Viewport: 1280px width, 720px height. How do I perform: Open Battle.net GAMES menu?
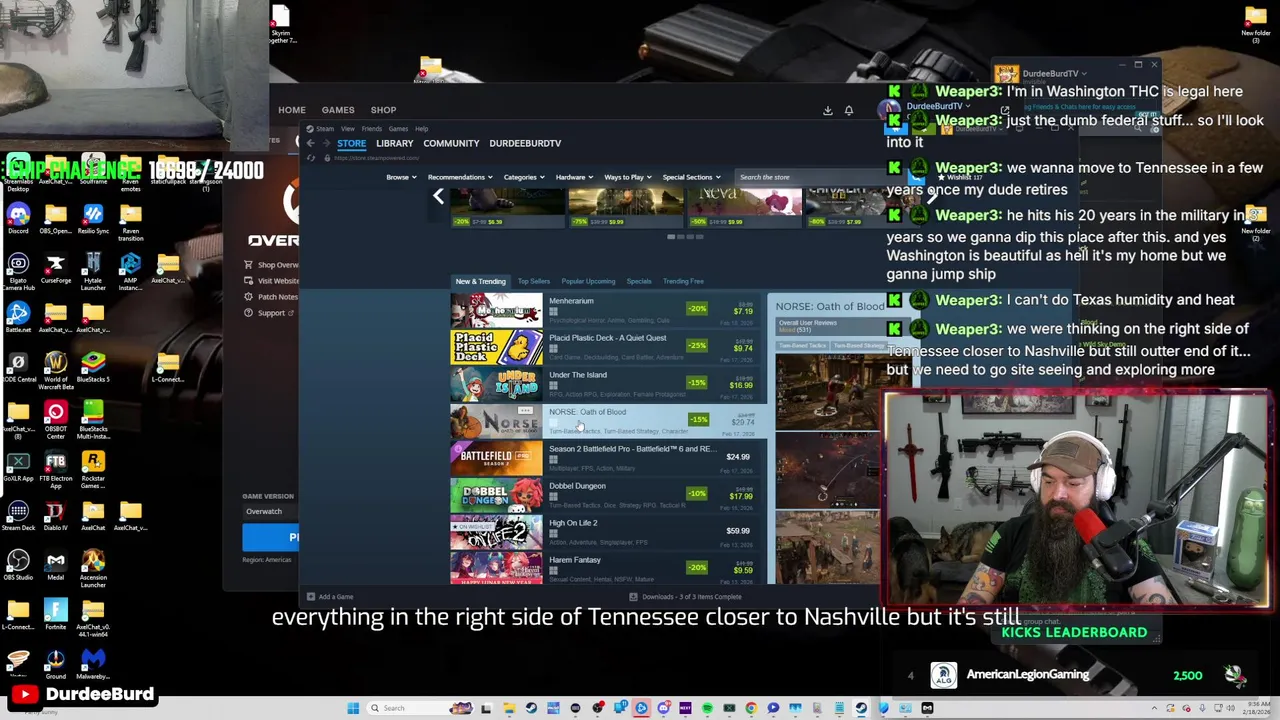[x=338, y=110]
